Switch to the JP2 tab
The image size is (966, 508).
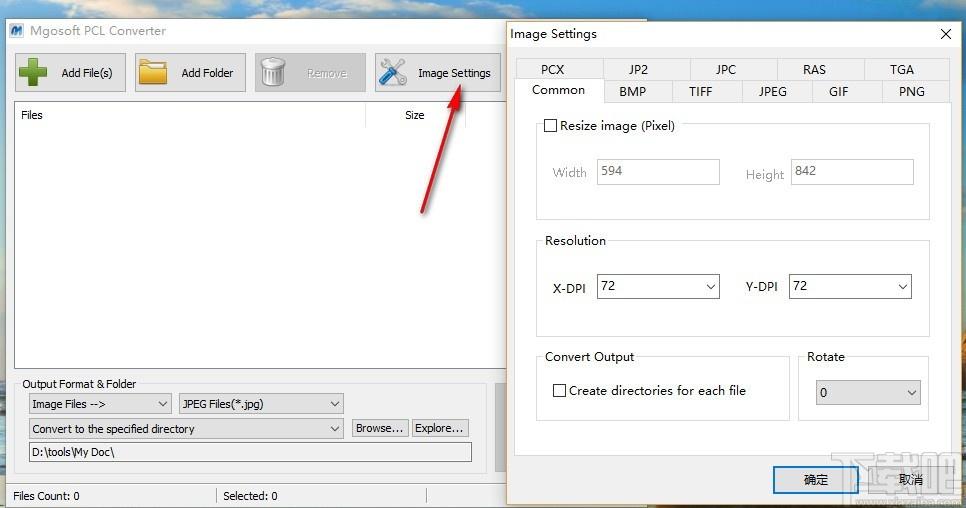point(638,70)
